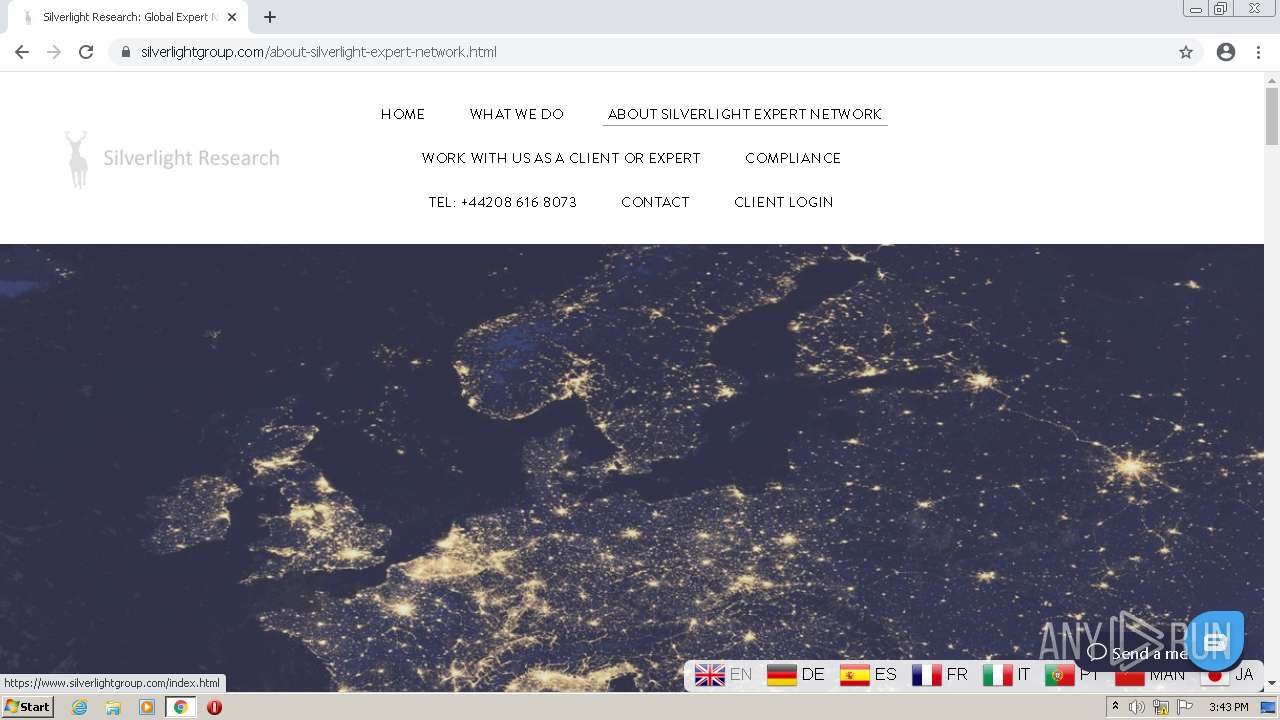Click the scrollbar up arrow
Image resolution: width=1280 pixels, height=720 pixels.
point(1272,79)
